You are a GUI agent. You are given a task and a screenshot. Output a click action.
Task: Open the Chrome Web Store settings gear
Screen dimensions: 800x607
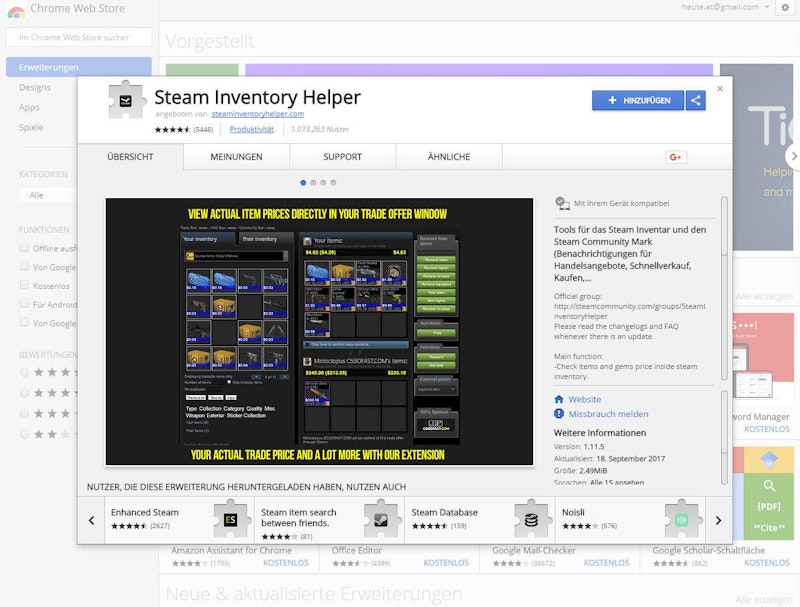(783, 7)
